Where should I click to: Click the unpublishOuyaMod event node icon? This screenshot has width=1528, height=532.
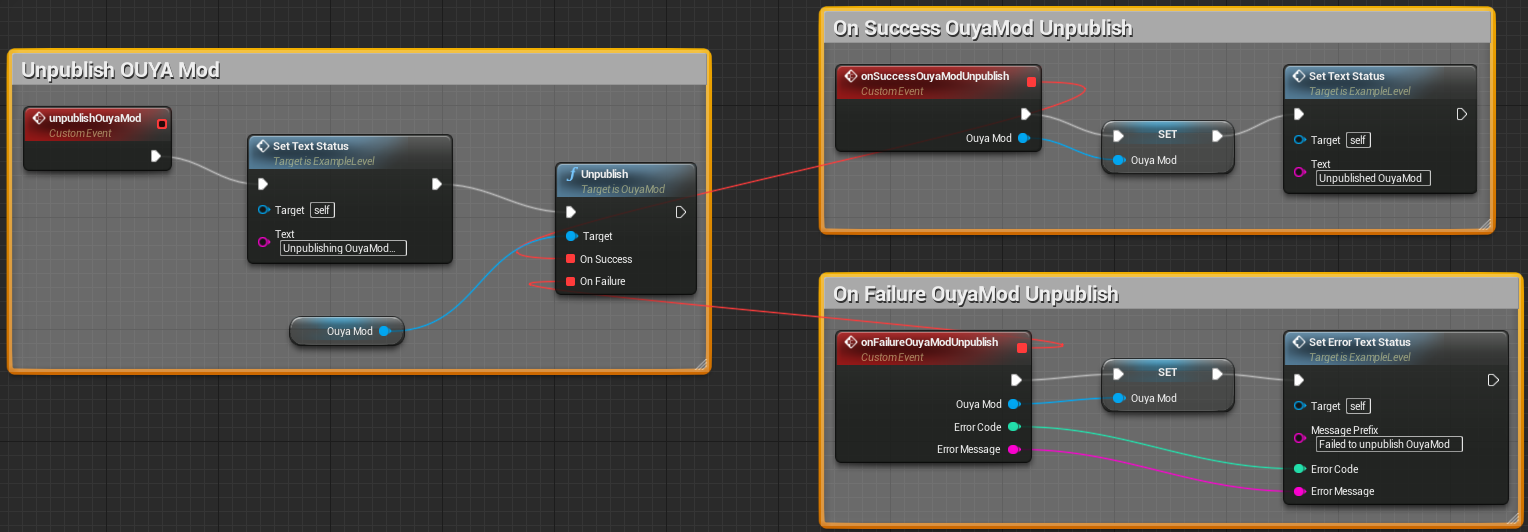pos(38,118)
